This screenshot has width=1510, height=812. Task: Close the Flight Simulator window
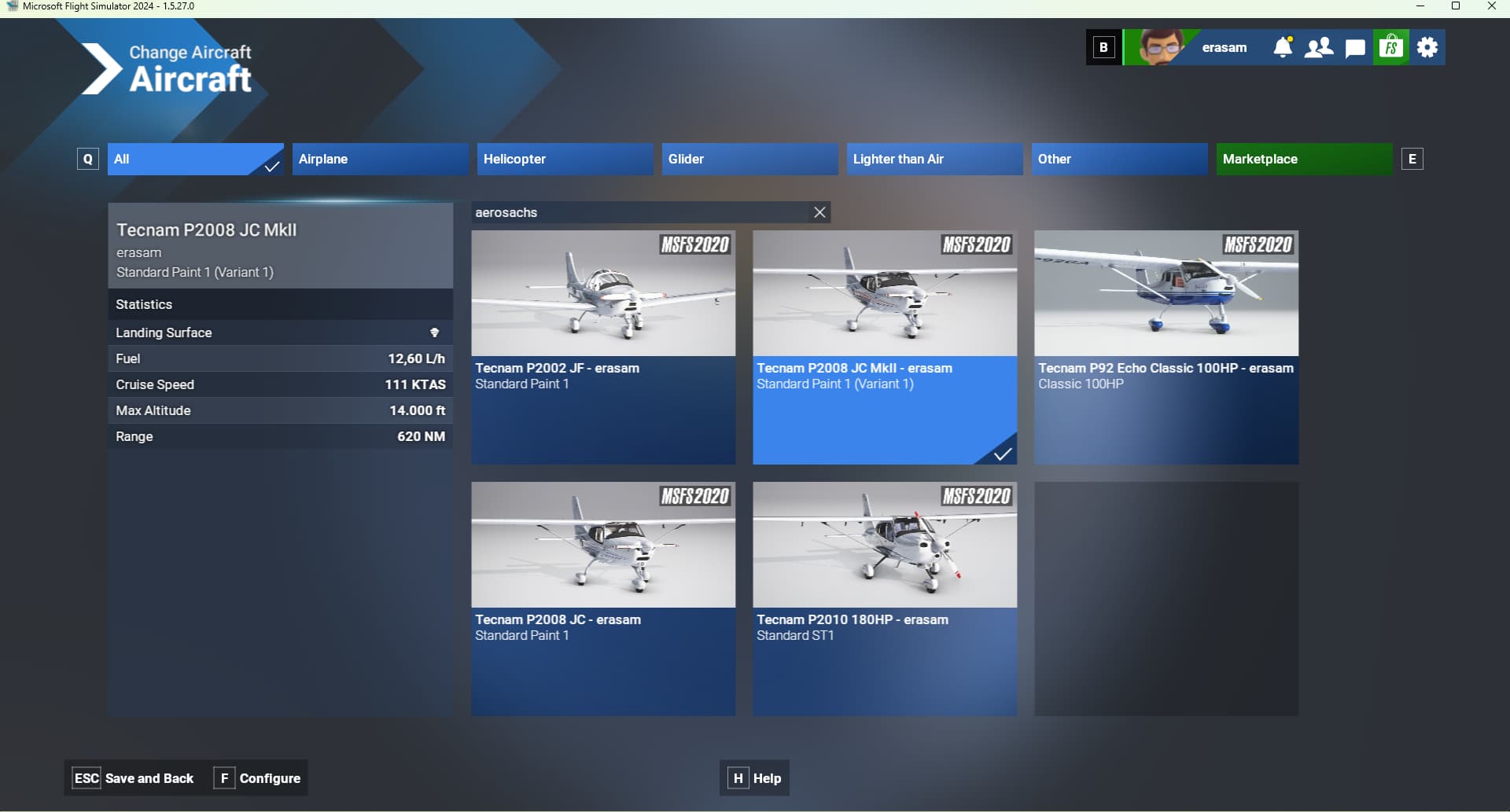pyautogui.click(x=1491, y=6)
